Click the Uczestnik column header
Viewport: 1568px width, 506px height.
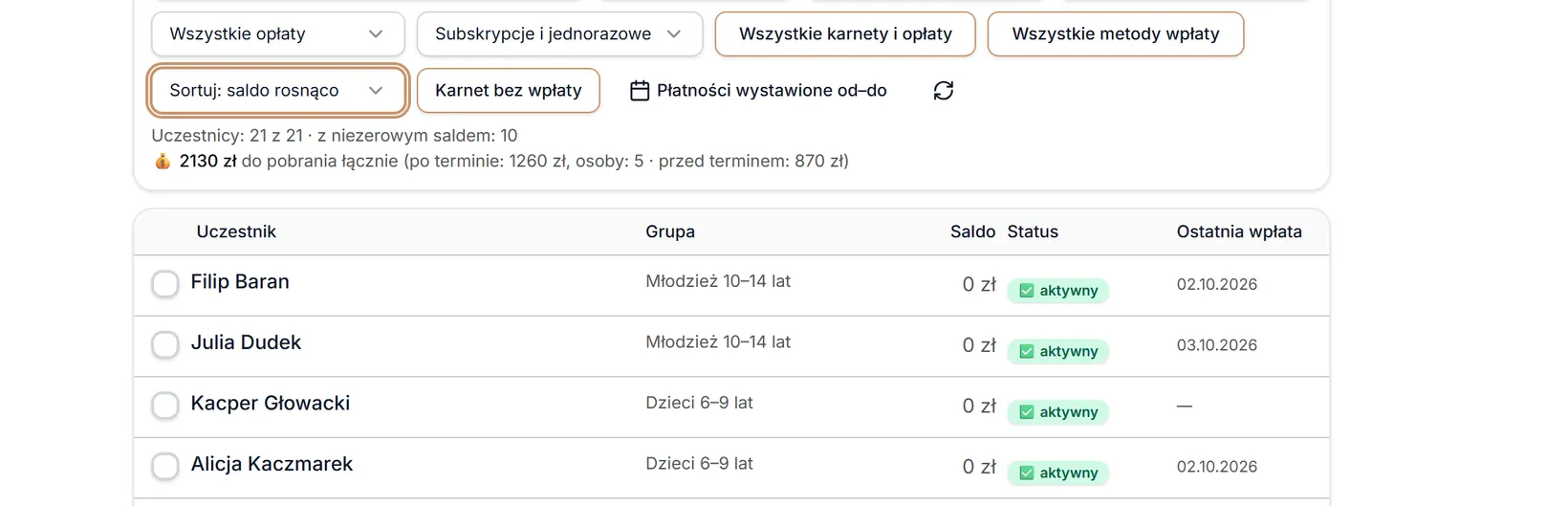pyautogui.click(x=236, y=231)
